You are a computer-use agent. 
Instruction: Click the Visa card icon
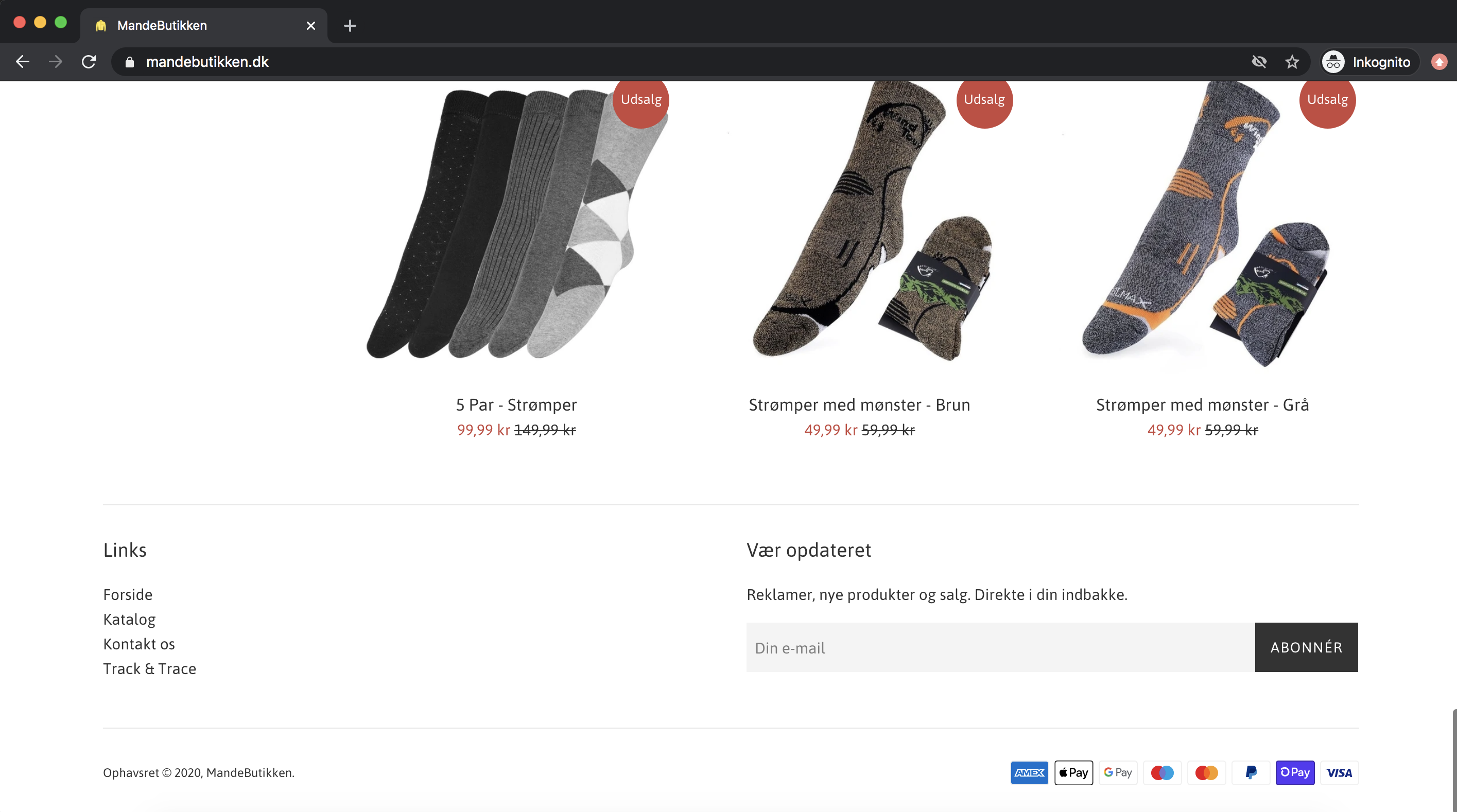click(1339, 772)
